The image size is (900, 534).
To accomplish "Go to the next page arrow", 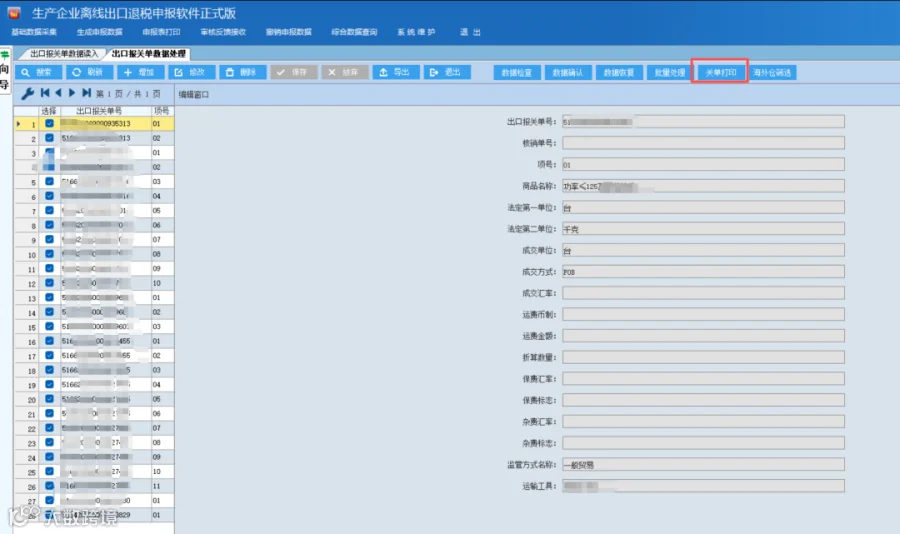I will (72, 93).
